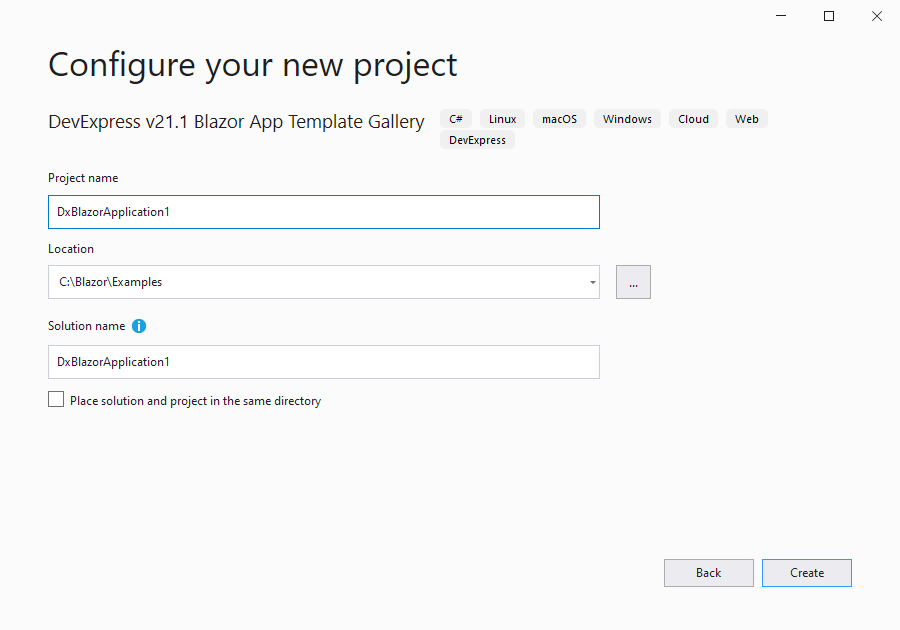
Task: Close the Configure your new project window
Action: click(x=876, y=16)
